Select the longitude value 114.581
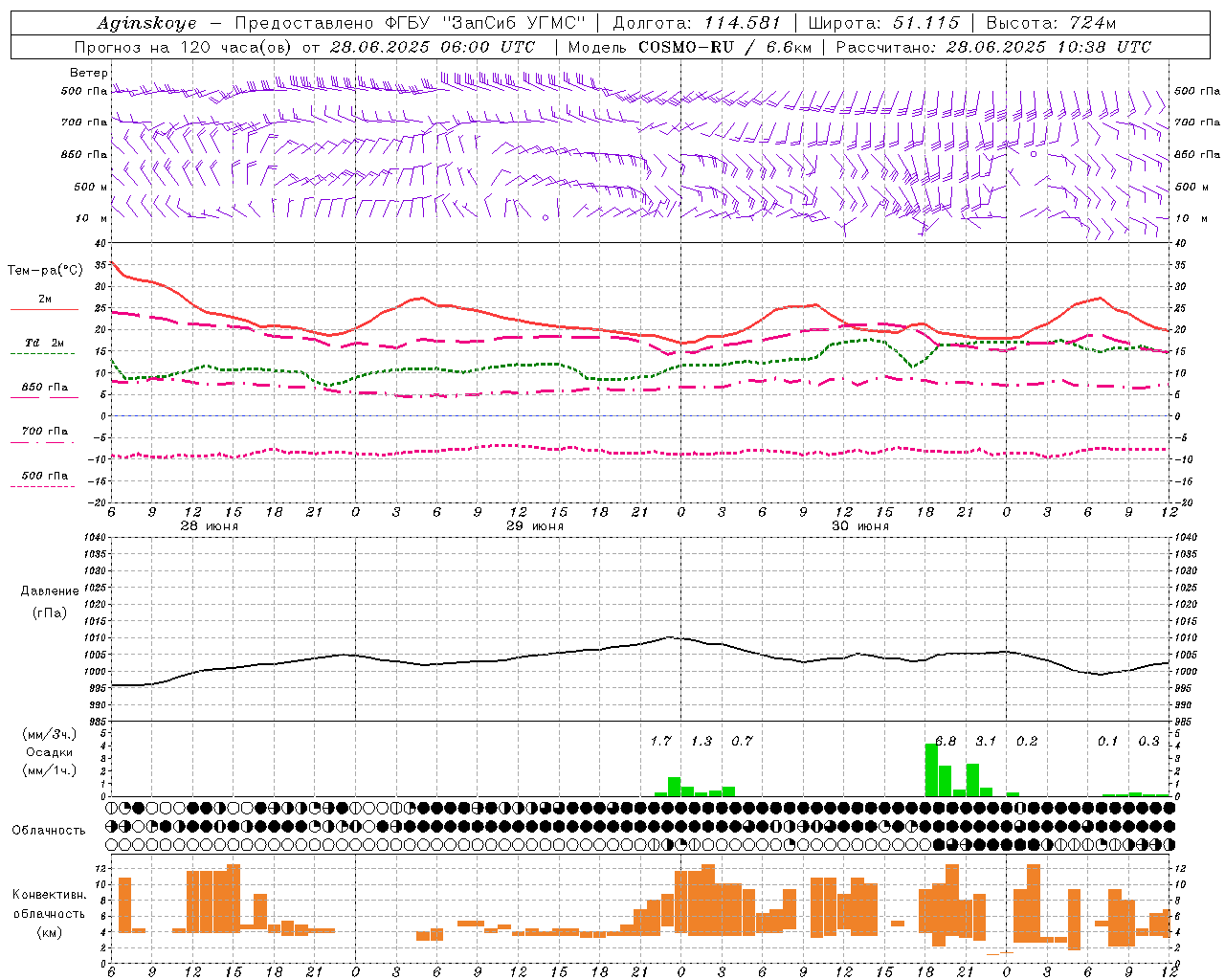This screenshot has width=1225, height=980. pyautogui.click(x=743, y=23)
